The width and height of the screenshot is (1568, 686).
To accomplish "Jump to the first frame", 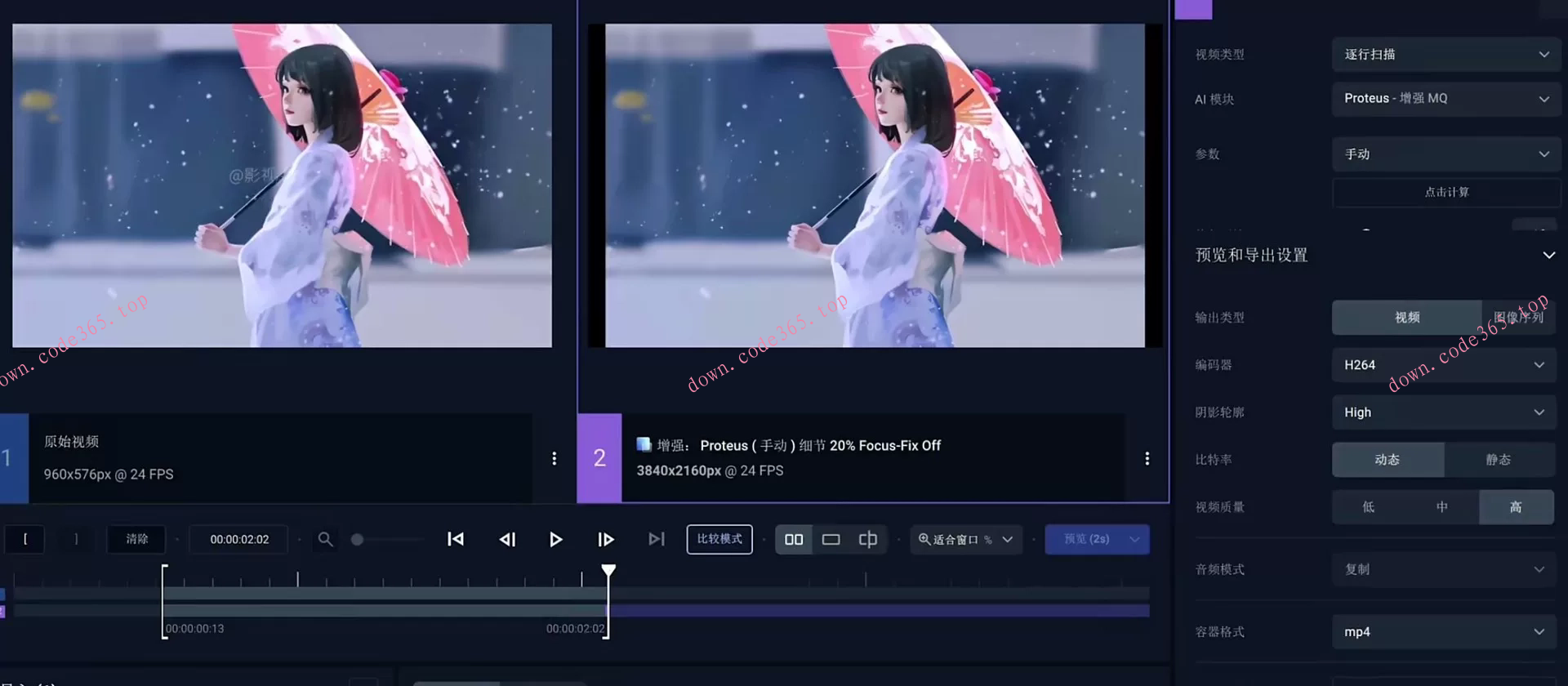I will pyautogui.click(x=456, y=539).
